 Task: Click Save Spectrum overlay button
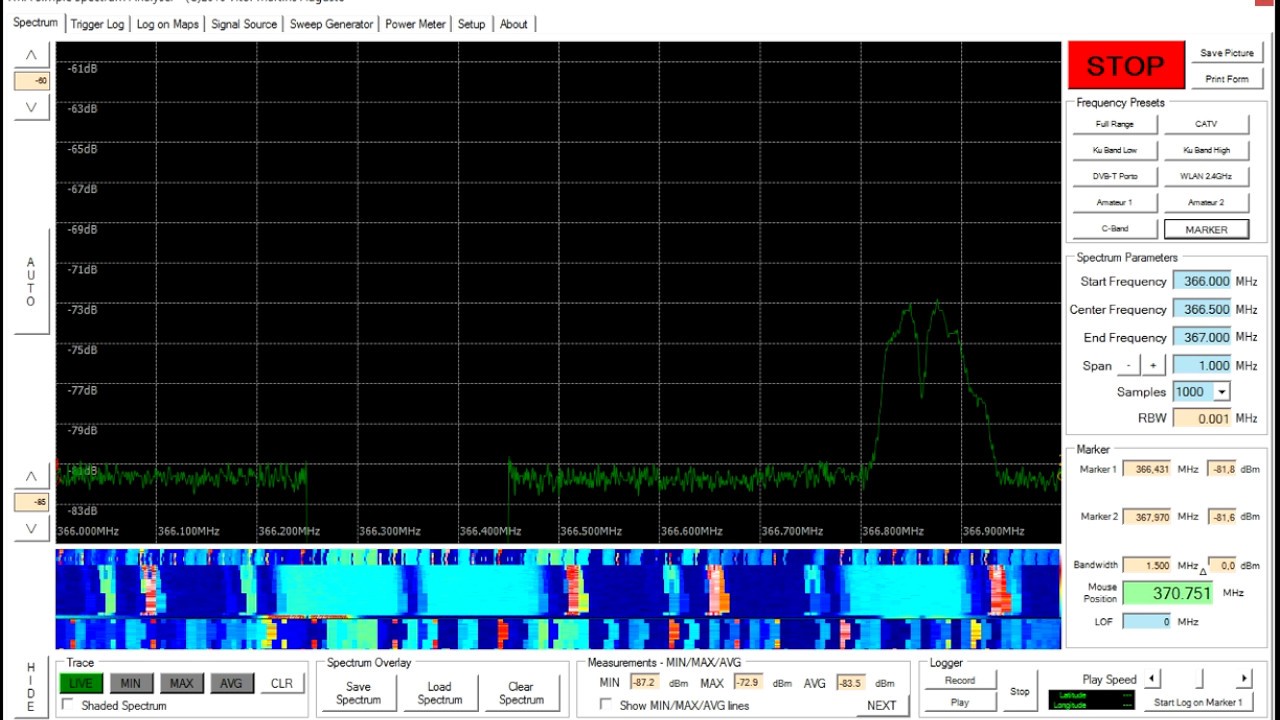pos(358,693)
